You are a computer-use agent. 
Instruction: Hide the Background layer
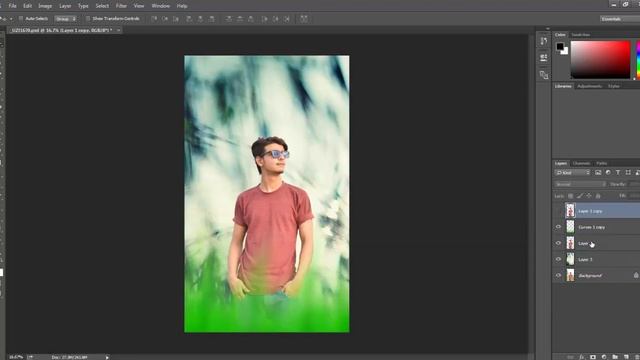point(558,276)
